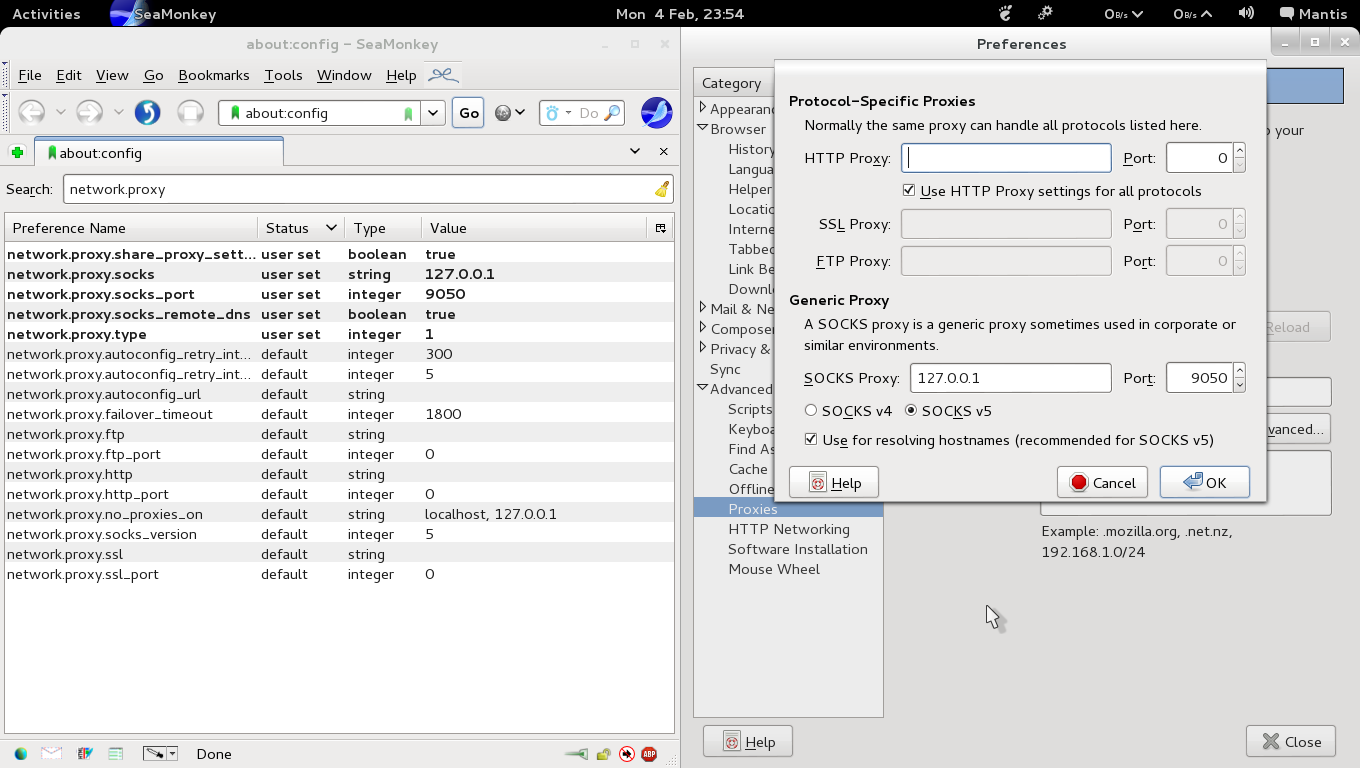The image size is (1360, 768).
Task: Click the about:config Search field
Action: 369,189
